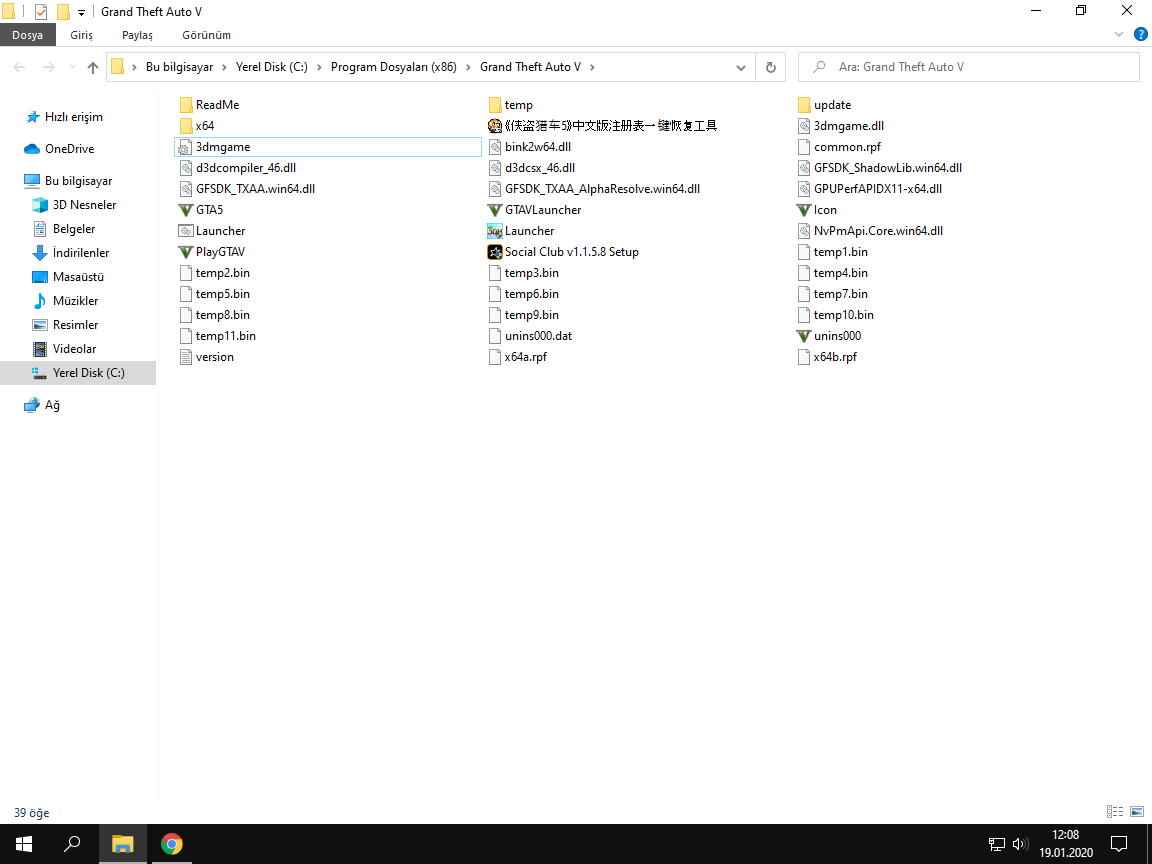Screen dimensions: 1152x864
Task: Navigate to Bu bilgisayar in address bar
Action: 179,67
